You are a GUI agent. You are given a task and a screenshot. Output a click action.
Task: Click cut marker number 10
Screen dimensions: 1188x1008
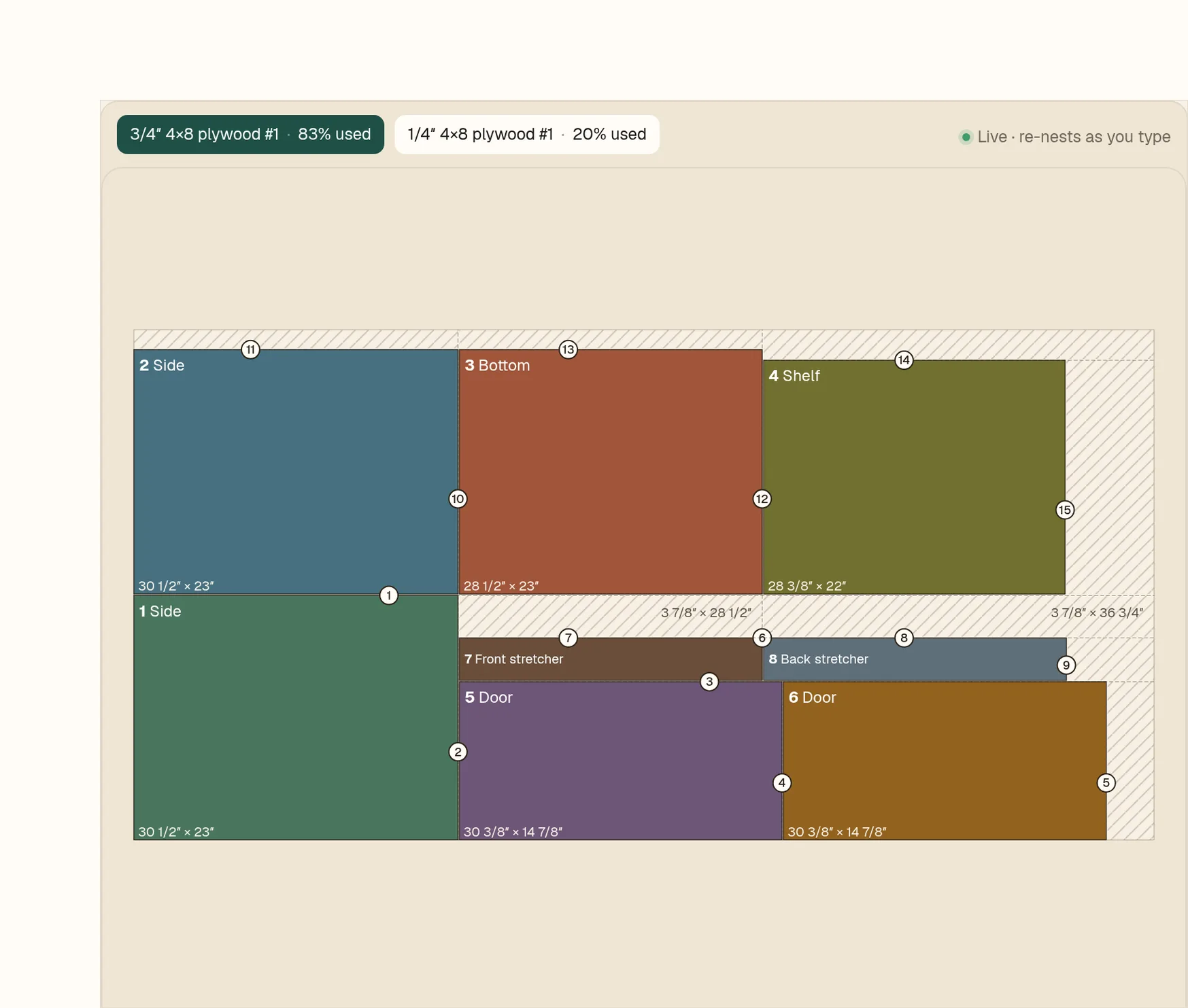point(458,499)
